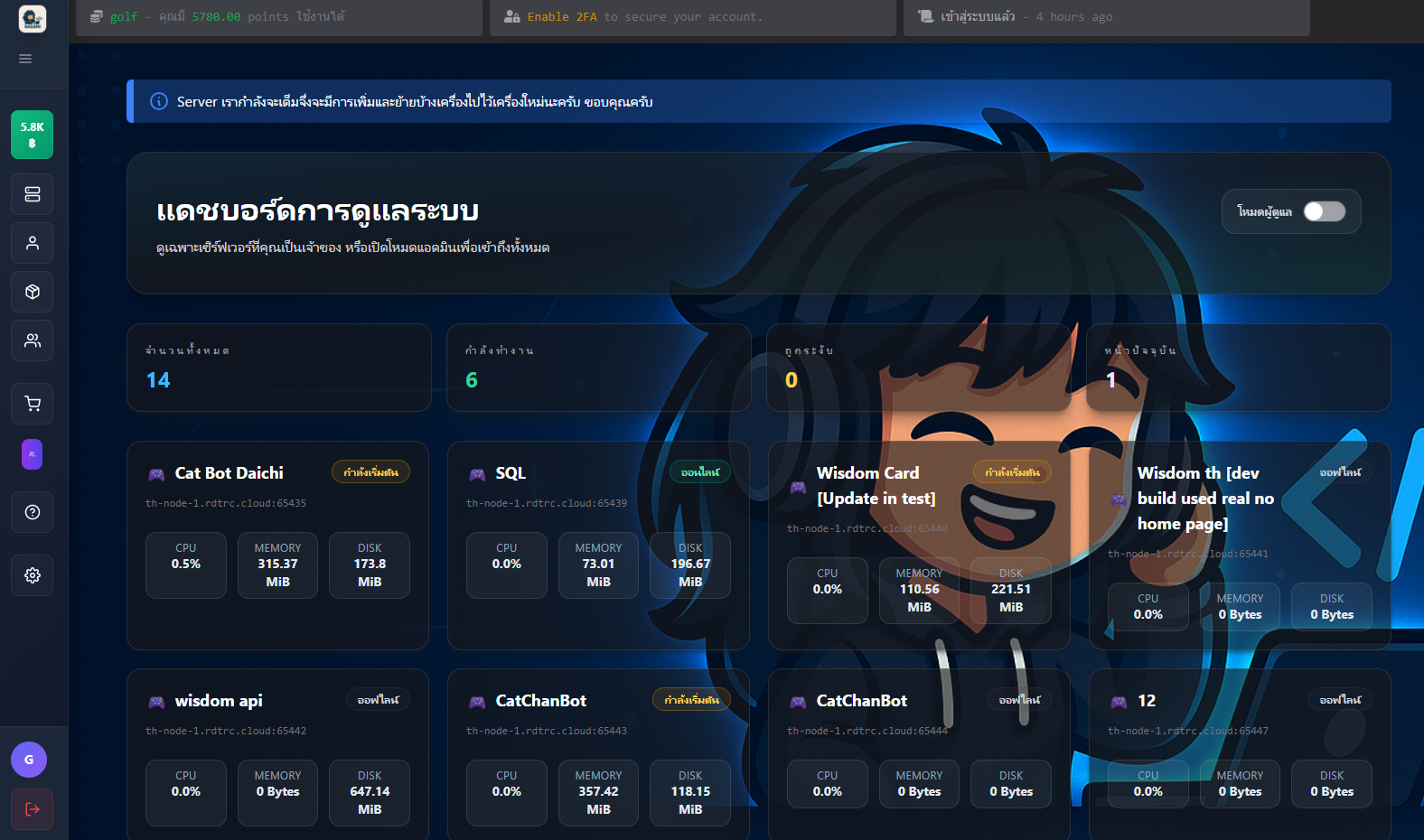Select the wisdom api server card
Viewport: 1424px width, 840px height.
(x=218, y=701)
